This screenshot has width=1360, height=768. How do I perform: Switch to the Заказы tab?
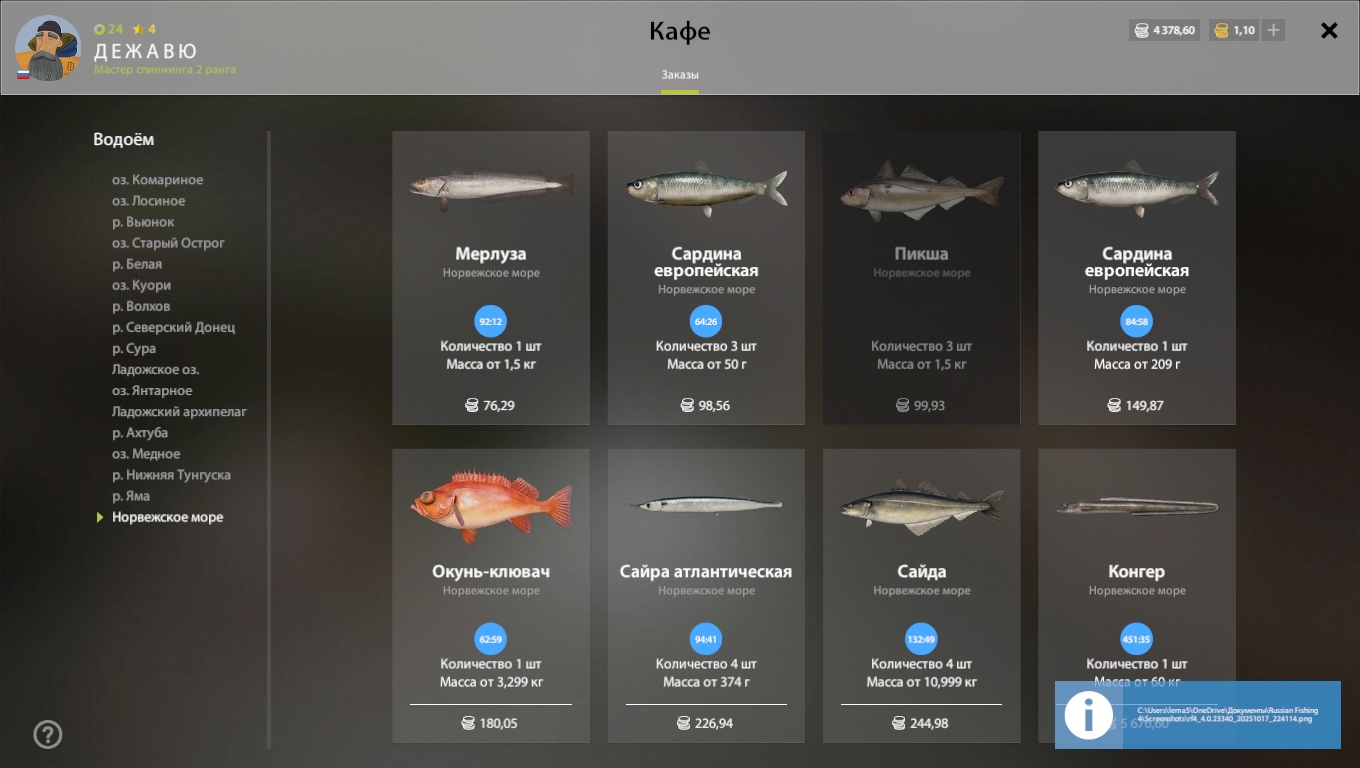coord(680,75)
